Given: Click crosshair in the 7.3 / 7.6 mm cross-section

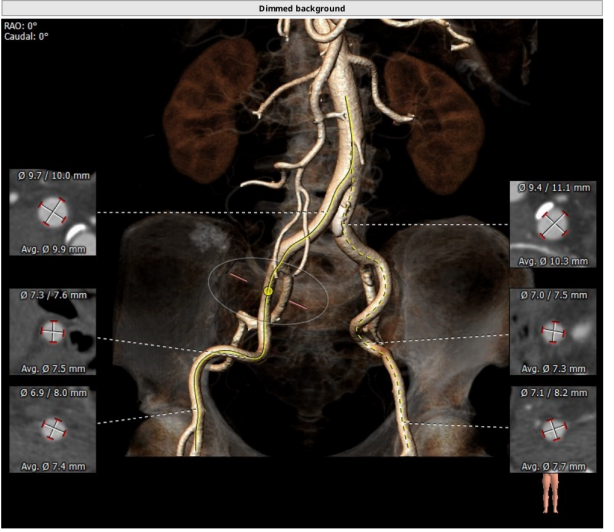Looking at the screenshot, I should [x=52, y=332].
